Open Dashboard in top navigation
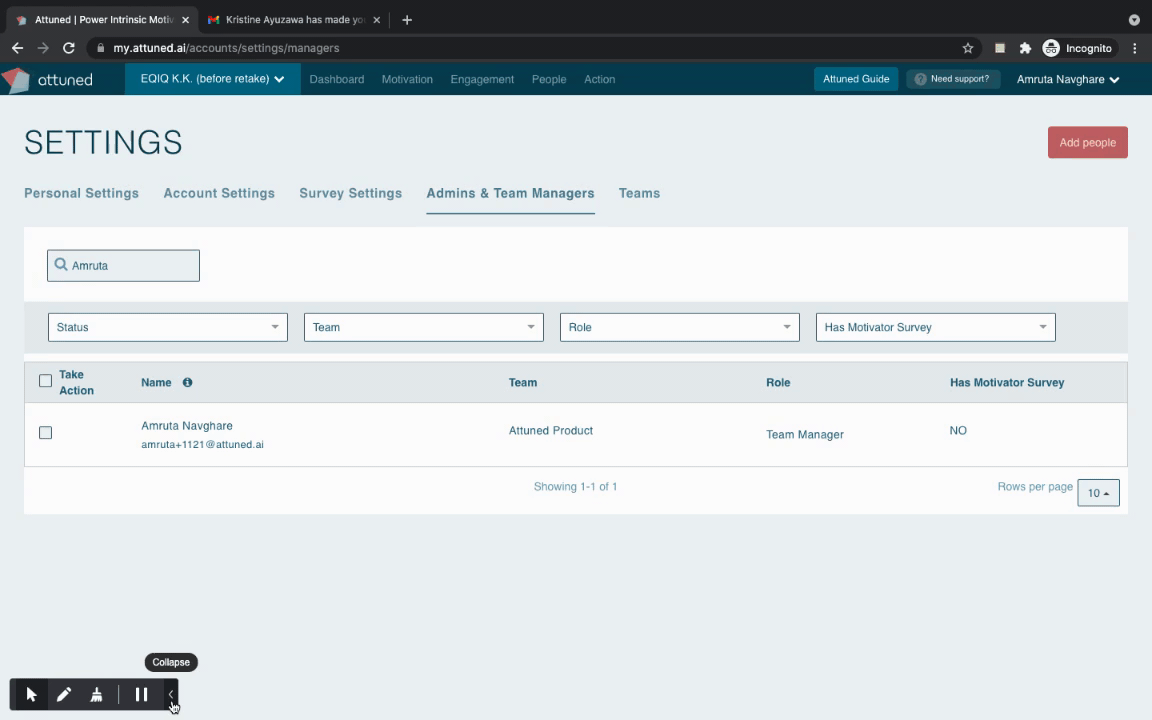This screenshot has height=720, width=1152. [x=336, y=79]
